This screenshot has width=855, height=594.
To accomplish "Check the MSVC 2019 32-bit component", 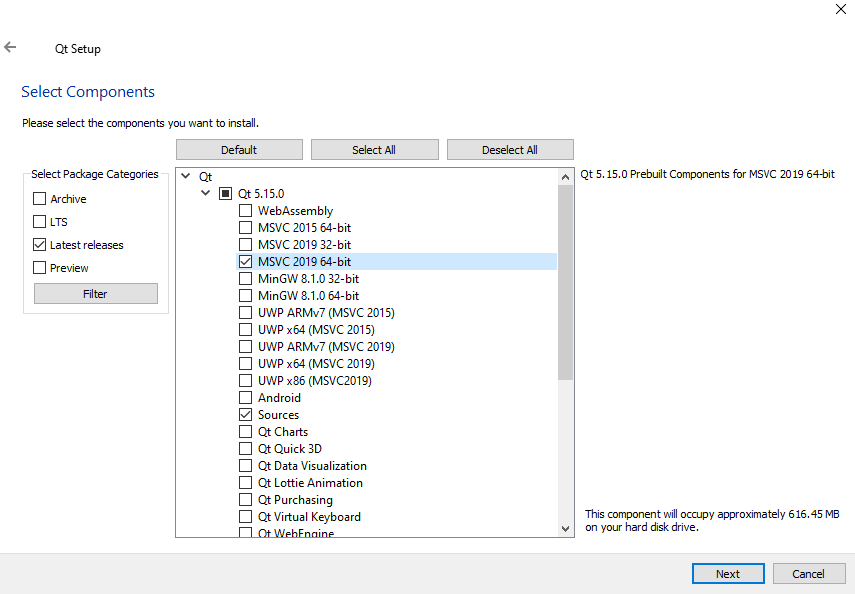I will coord(245,244).
